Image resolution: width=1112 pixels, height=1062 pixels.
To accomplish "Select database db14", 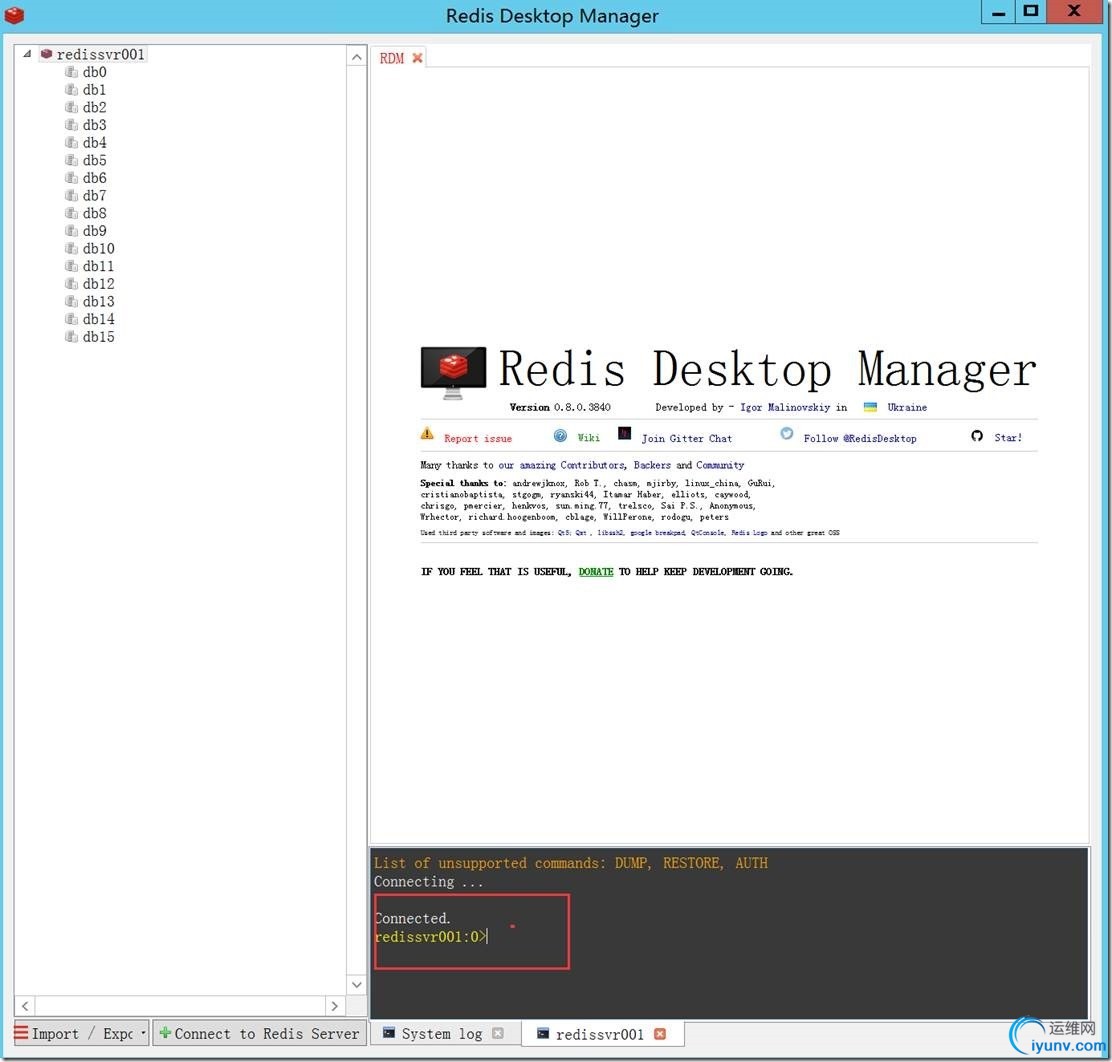I will [99, 319].
